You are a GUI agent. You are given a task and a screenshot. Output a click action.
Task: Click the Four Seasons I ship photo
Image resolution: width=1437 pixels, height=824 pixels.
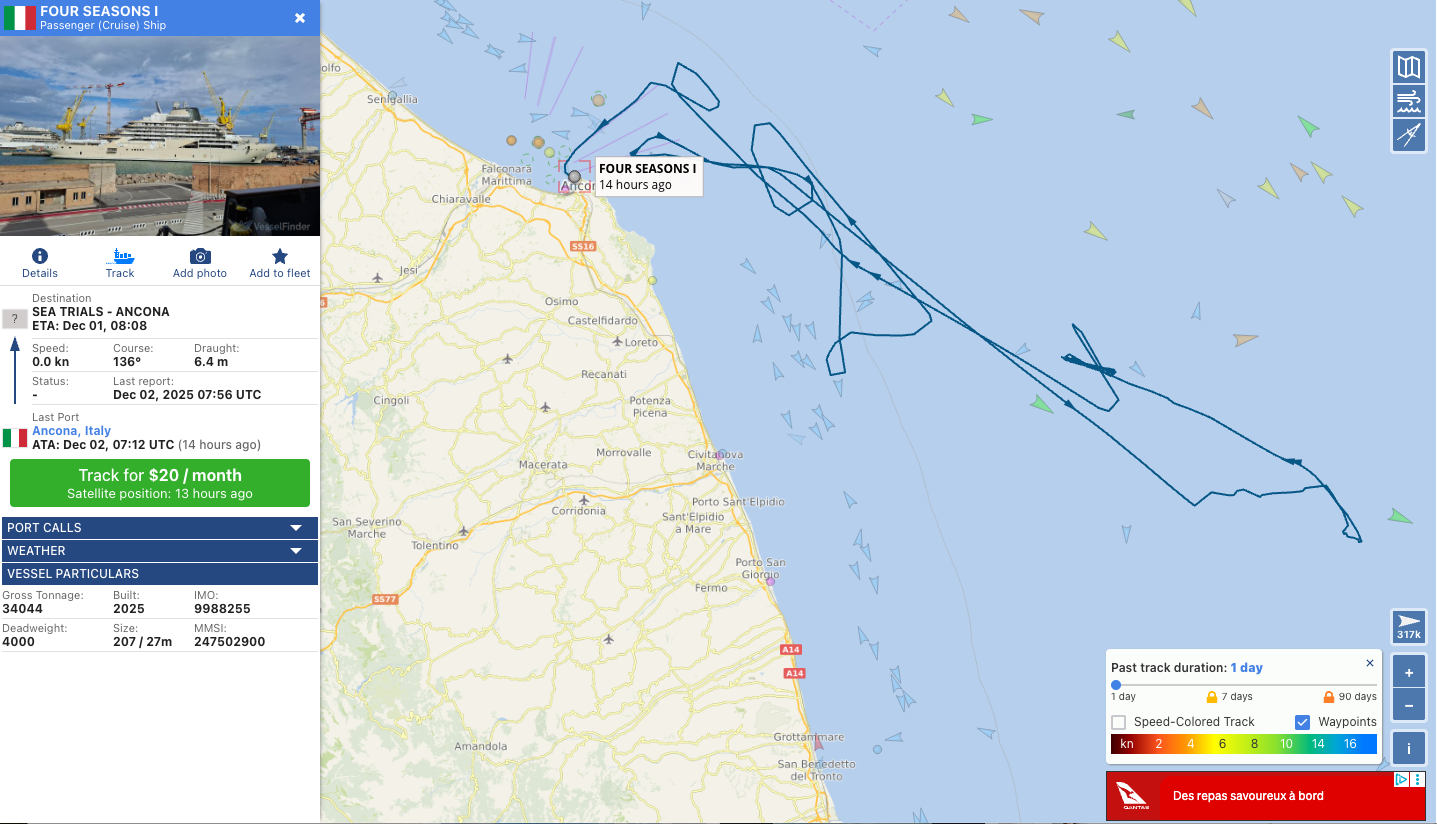[160, 136]
